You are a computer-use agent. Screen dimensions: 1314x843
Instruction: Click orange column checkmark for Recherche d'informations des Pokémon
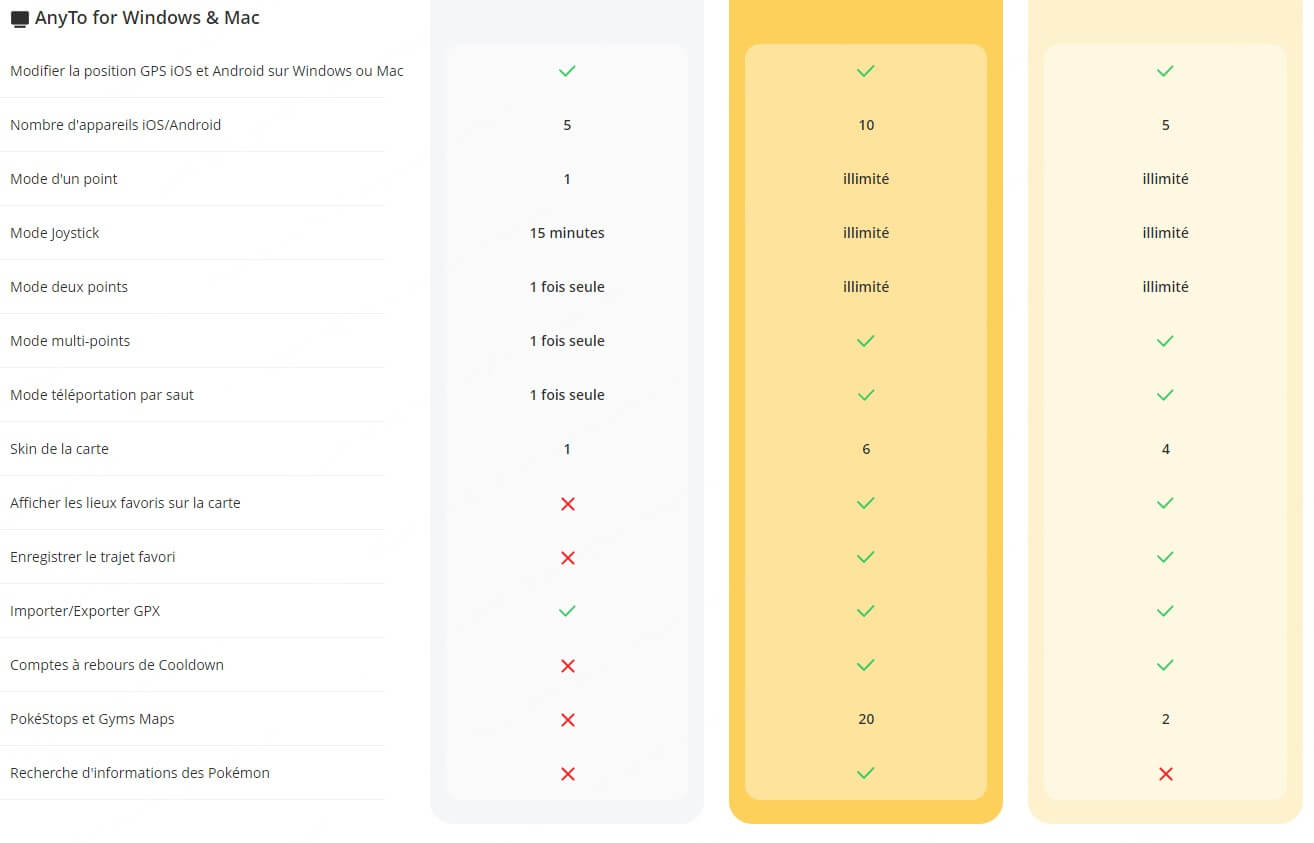point(866,773)
